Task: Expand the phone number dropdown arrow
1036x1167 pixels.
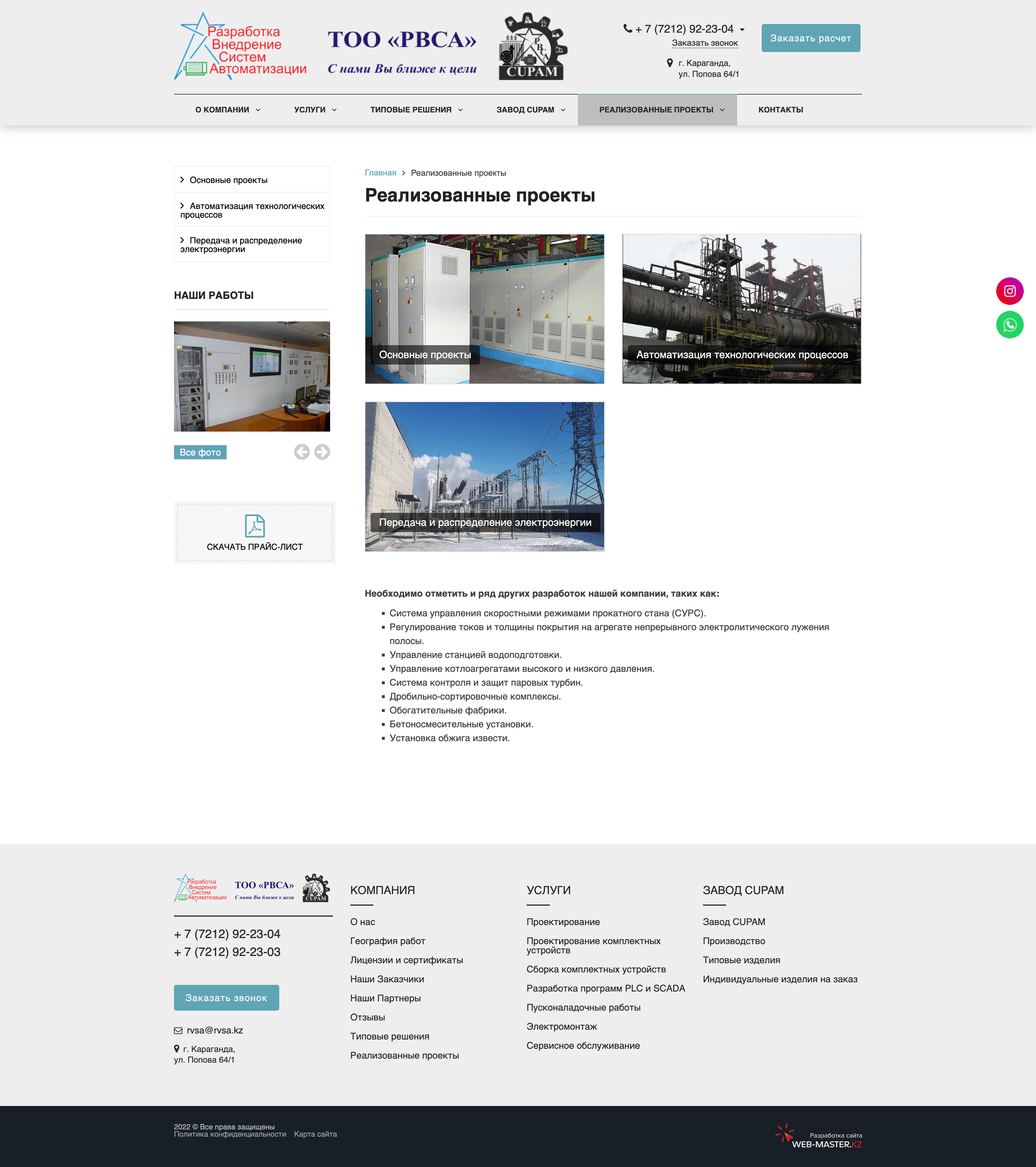Action: tap(742, 30)
